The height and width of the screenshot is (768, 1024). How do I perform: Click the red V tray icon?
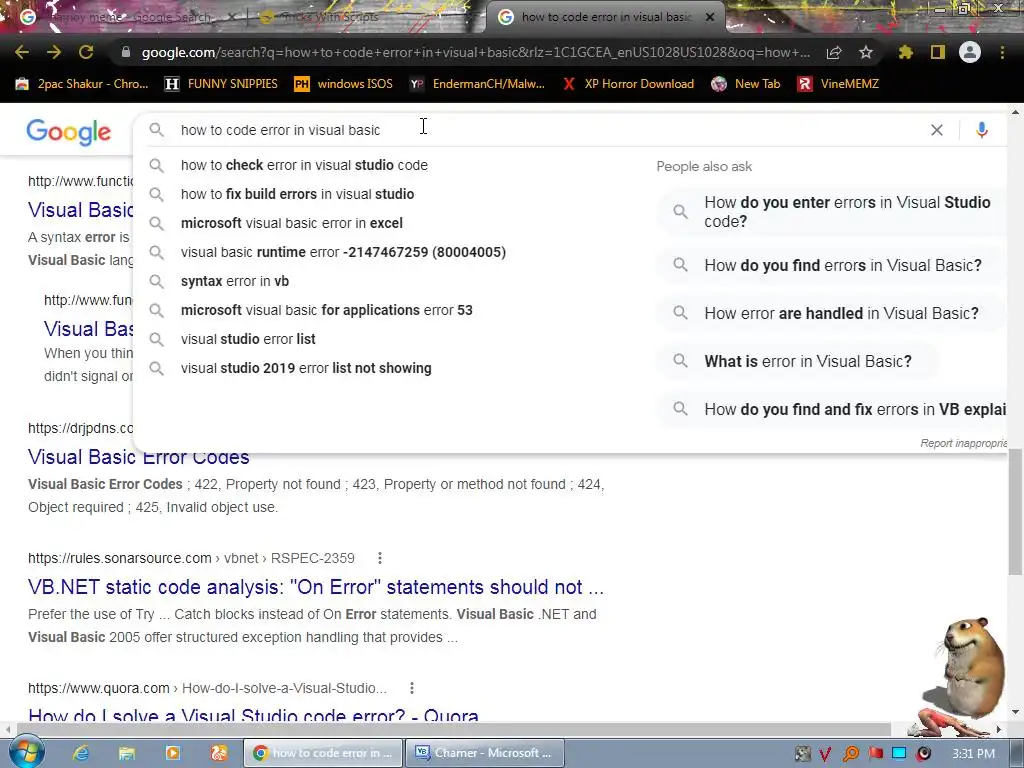(825, 754)
